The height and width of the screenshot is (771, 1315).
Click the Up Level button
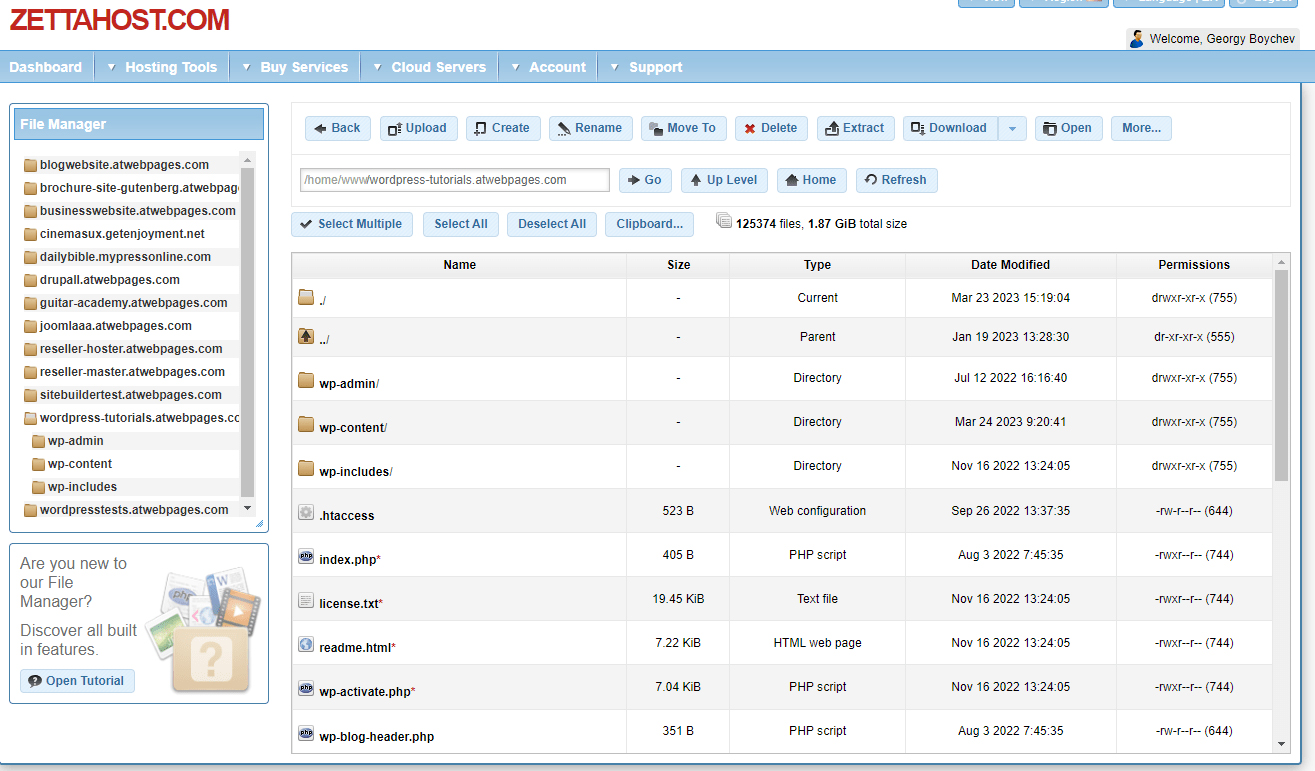pos(724,180)
